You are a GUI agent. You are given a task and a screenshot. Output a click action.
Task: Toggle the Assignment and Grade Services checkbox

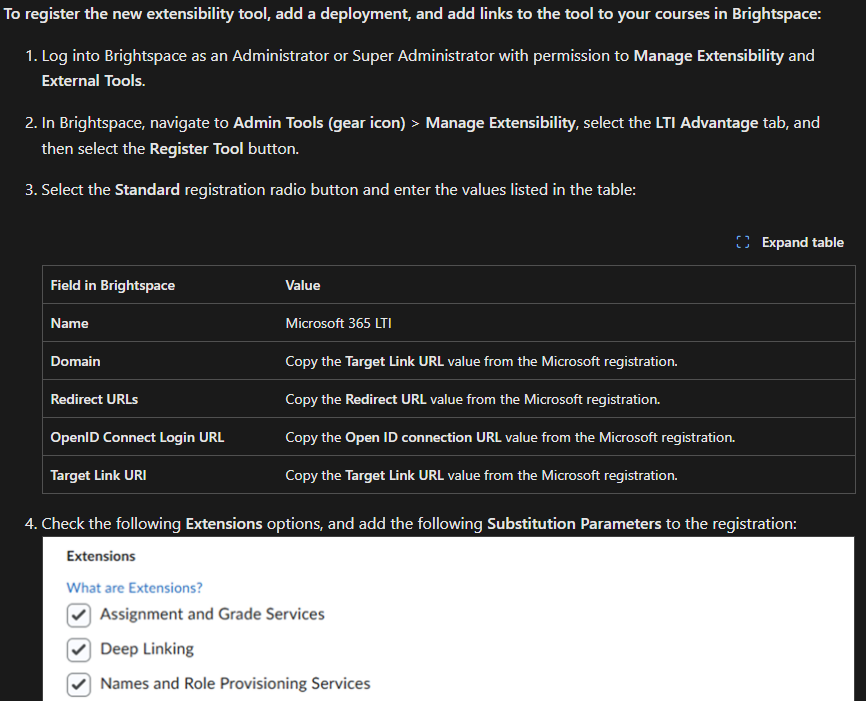pyautogui.click(x=78, y=615)
